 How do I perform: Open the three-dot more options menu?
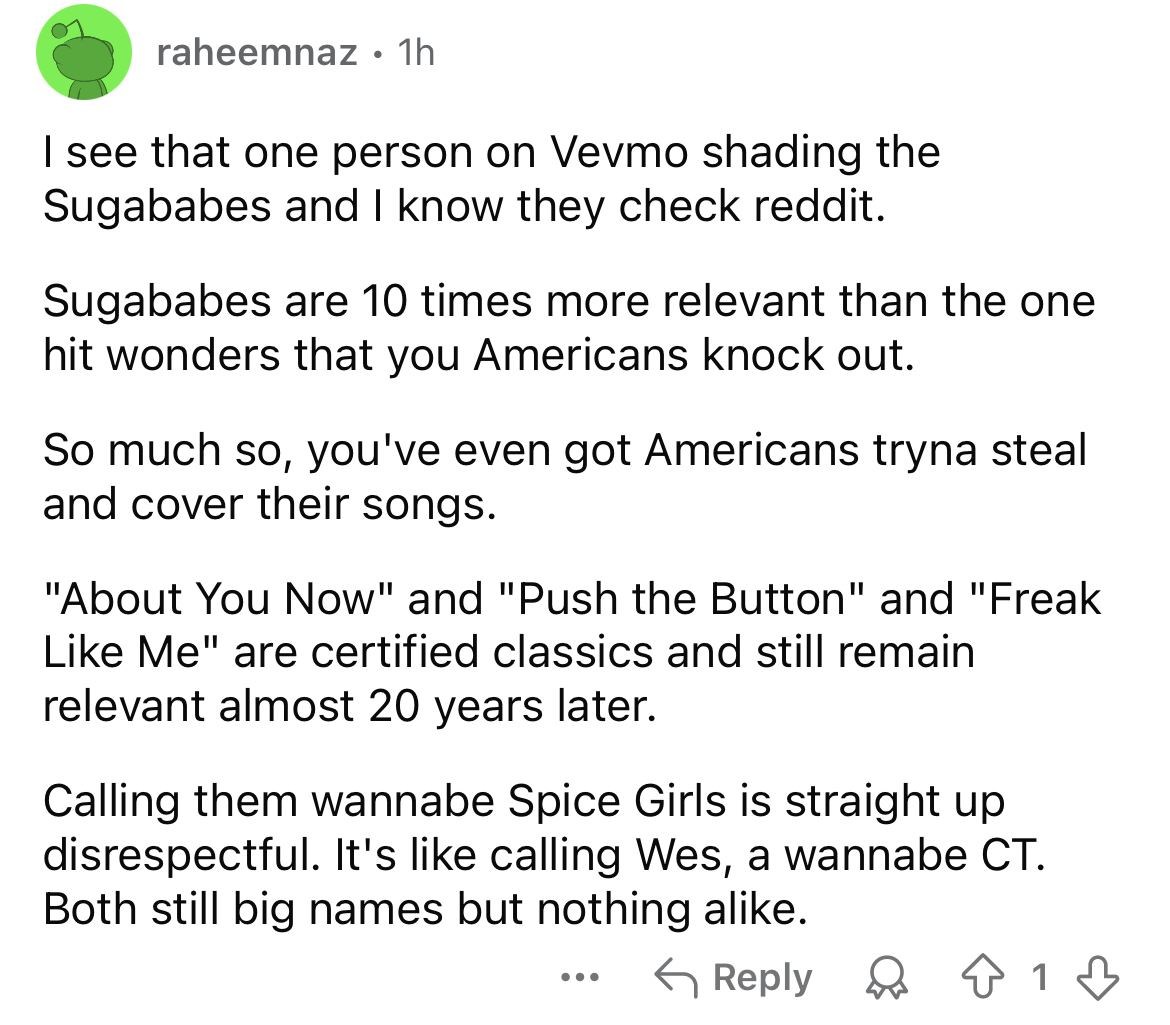click(x=580, y=977)
